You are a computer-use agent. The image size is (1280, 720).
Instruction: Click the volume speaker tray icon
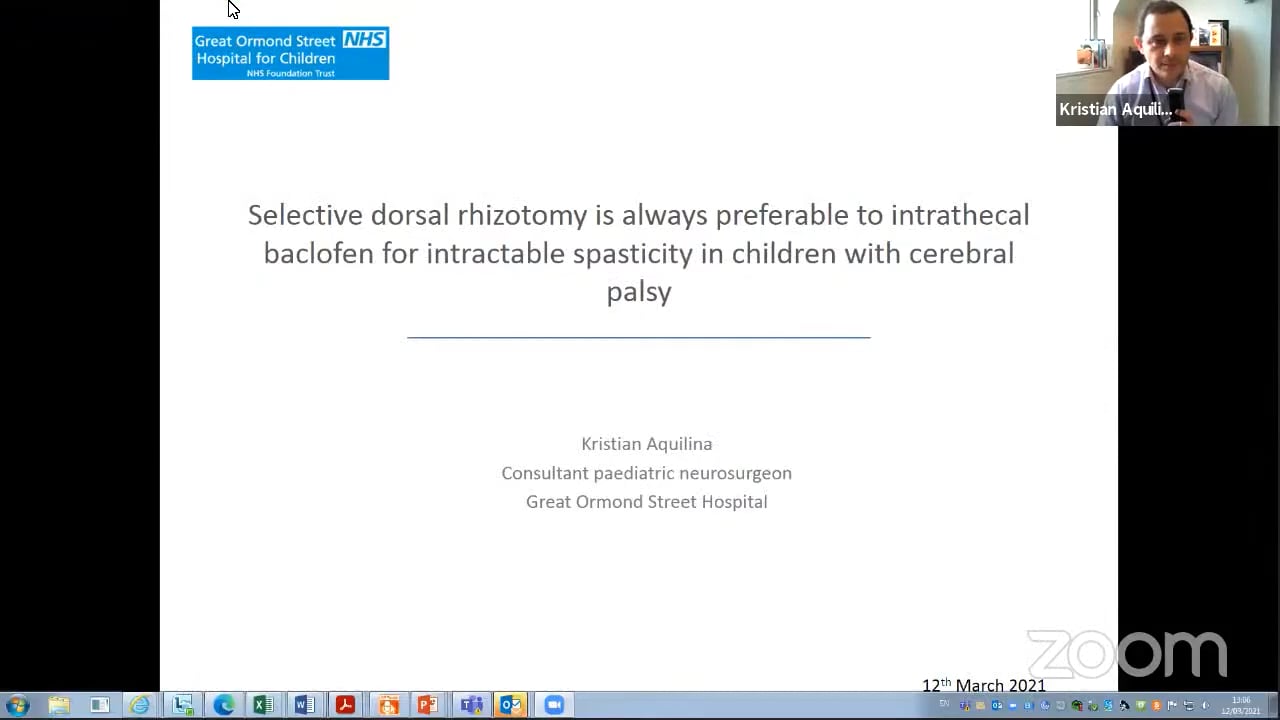(1205, 706)
